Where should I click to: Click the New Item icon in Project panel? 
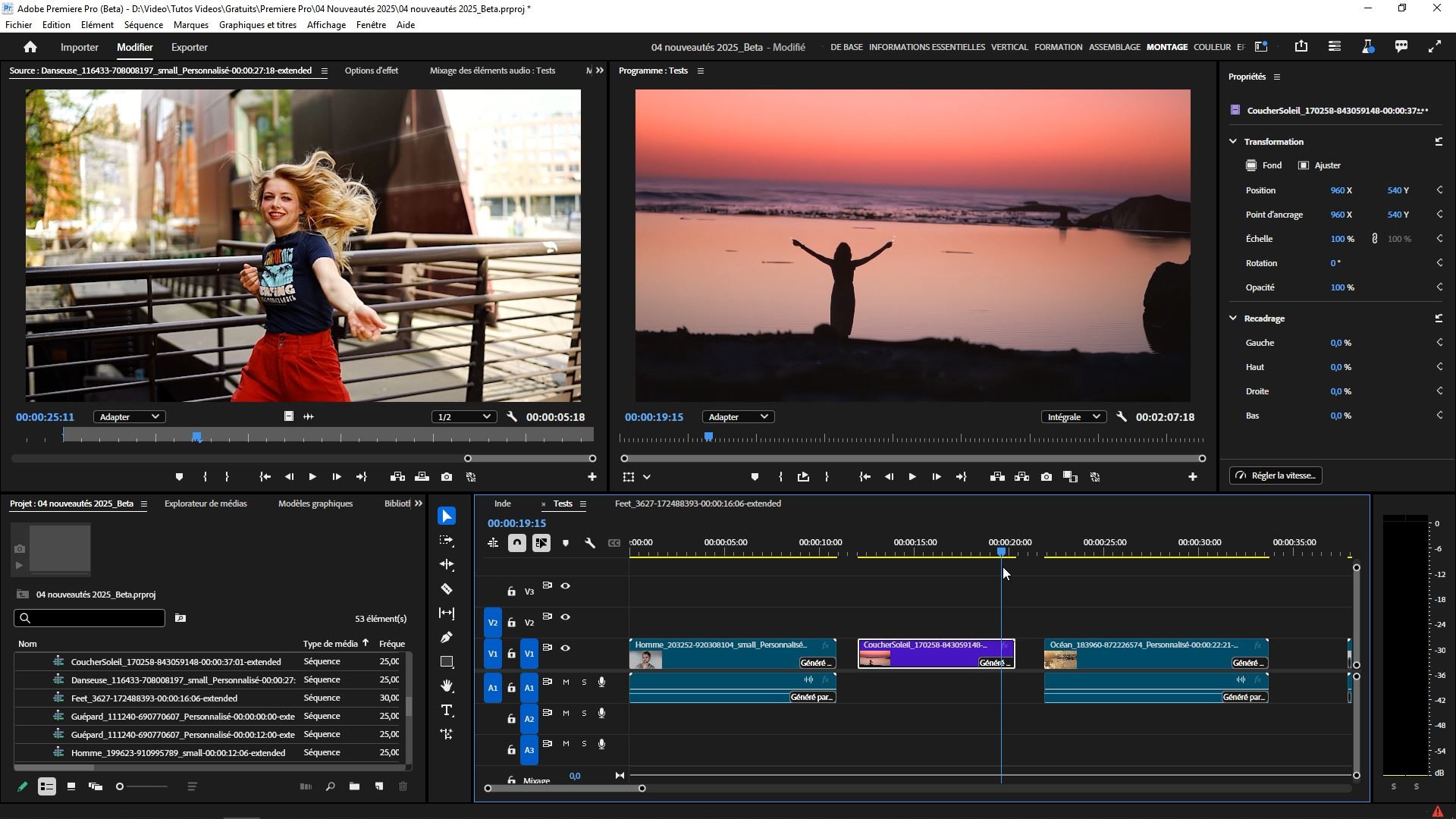[x=378, y=786]
